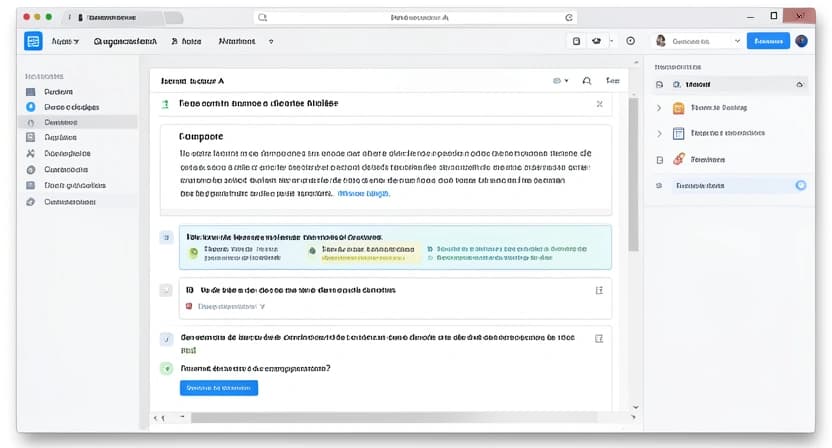Click the green numbered icon beside the section title
This screenshot has width=832, height=448.
[x=166, y=104]
